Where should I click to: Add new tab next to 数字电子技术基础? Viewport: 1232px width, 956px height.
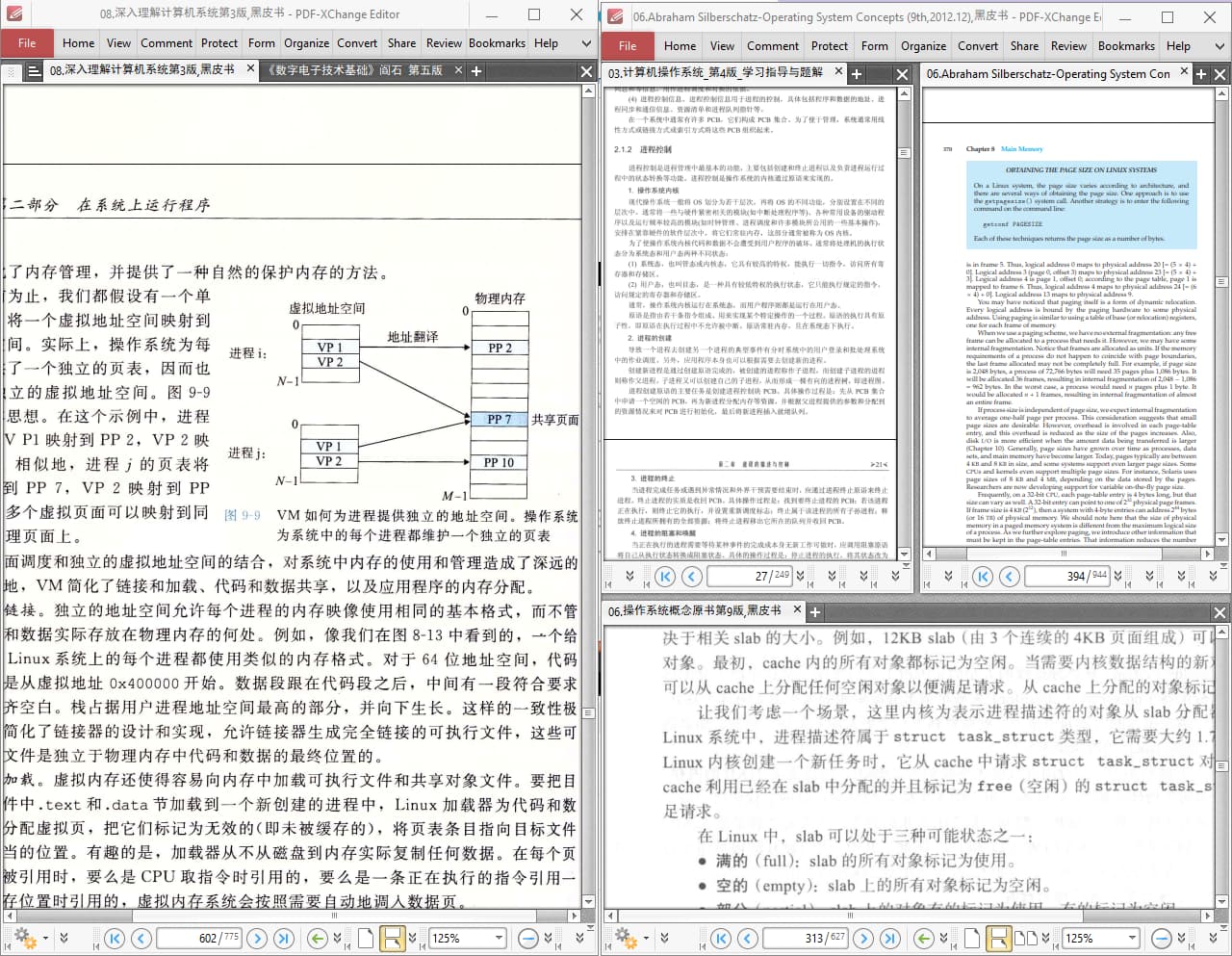[476, 70]
